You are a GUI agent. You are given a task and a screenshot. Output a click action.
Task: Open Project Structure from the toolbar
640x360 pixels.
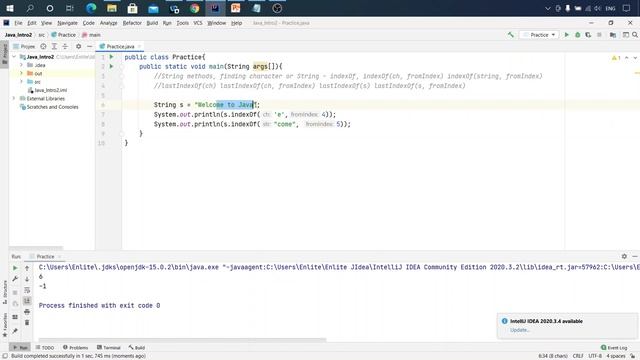tap(613, 35)
